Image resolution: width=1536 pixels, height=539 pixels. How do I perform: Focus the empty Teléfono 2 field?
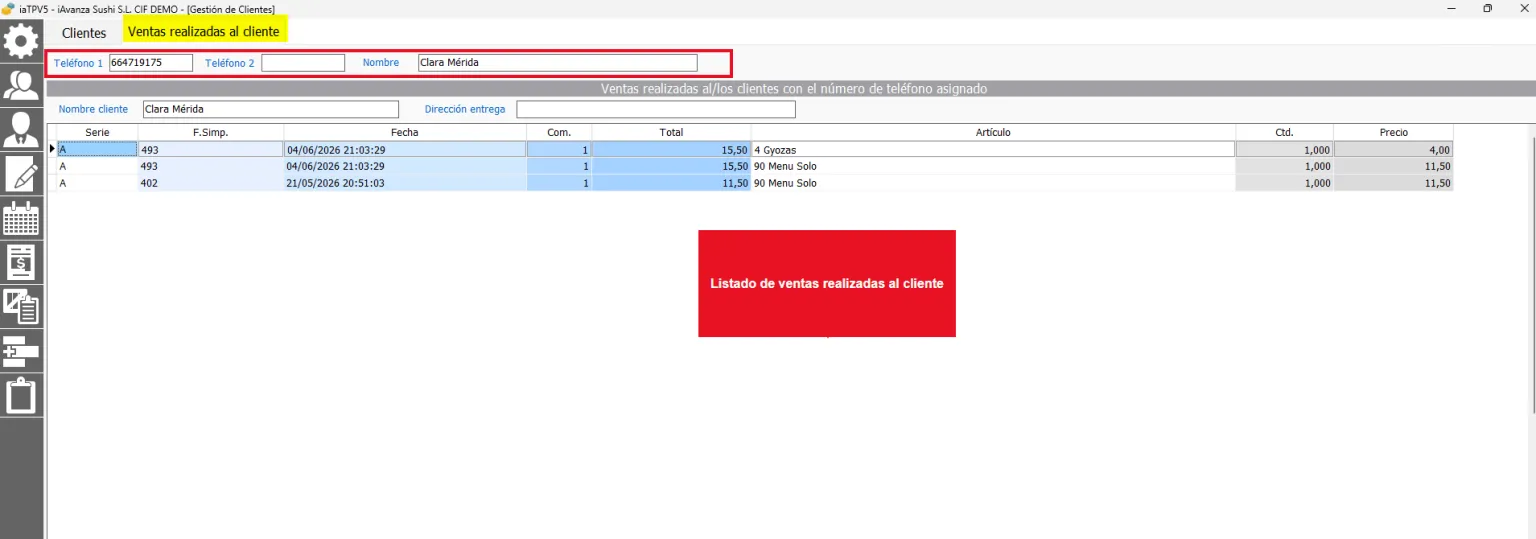tap(303, 63)
